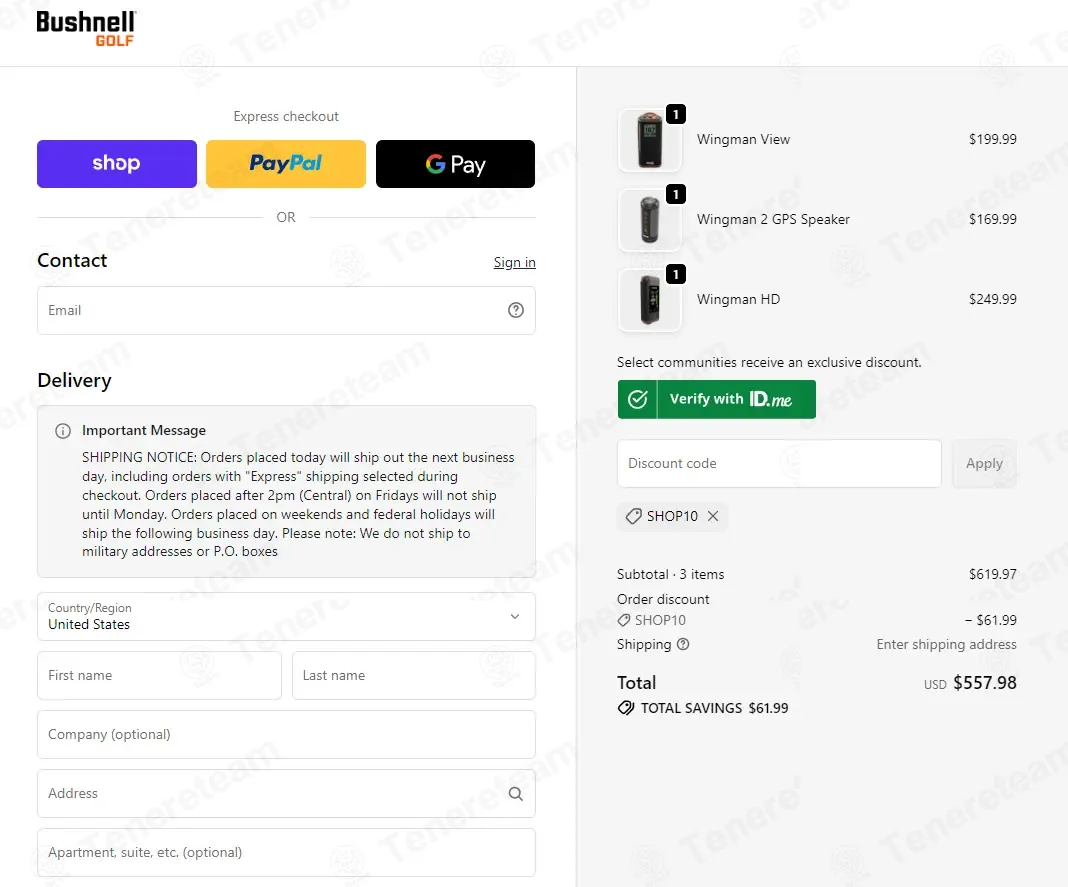The image size is (1068, 887).
Task: Click Verify with ID.me button
Action: click(x=717, y=399)
